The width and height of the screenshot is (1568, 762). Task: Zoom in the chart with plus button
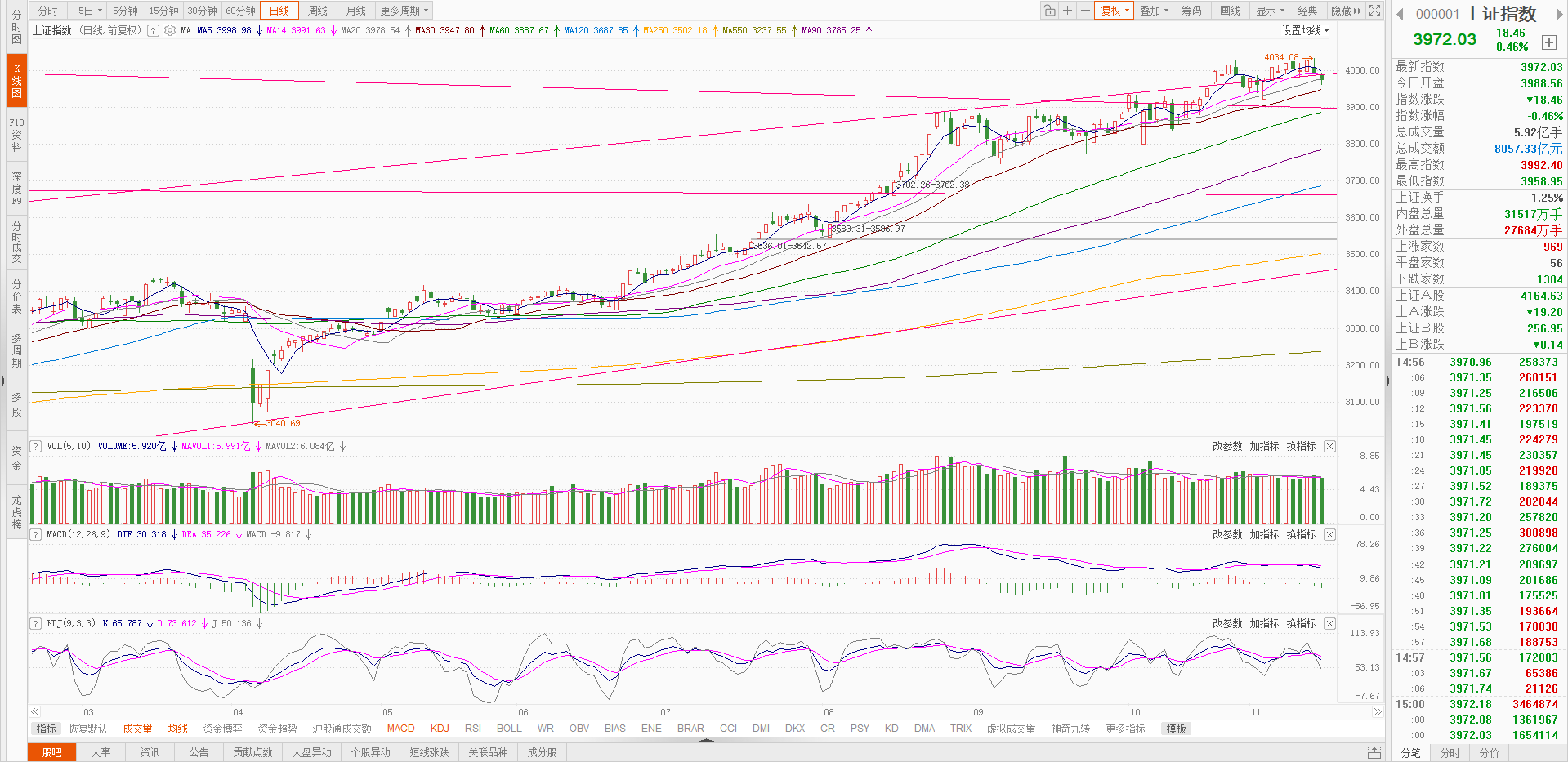pos(1067,11)
